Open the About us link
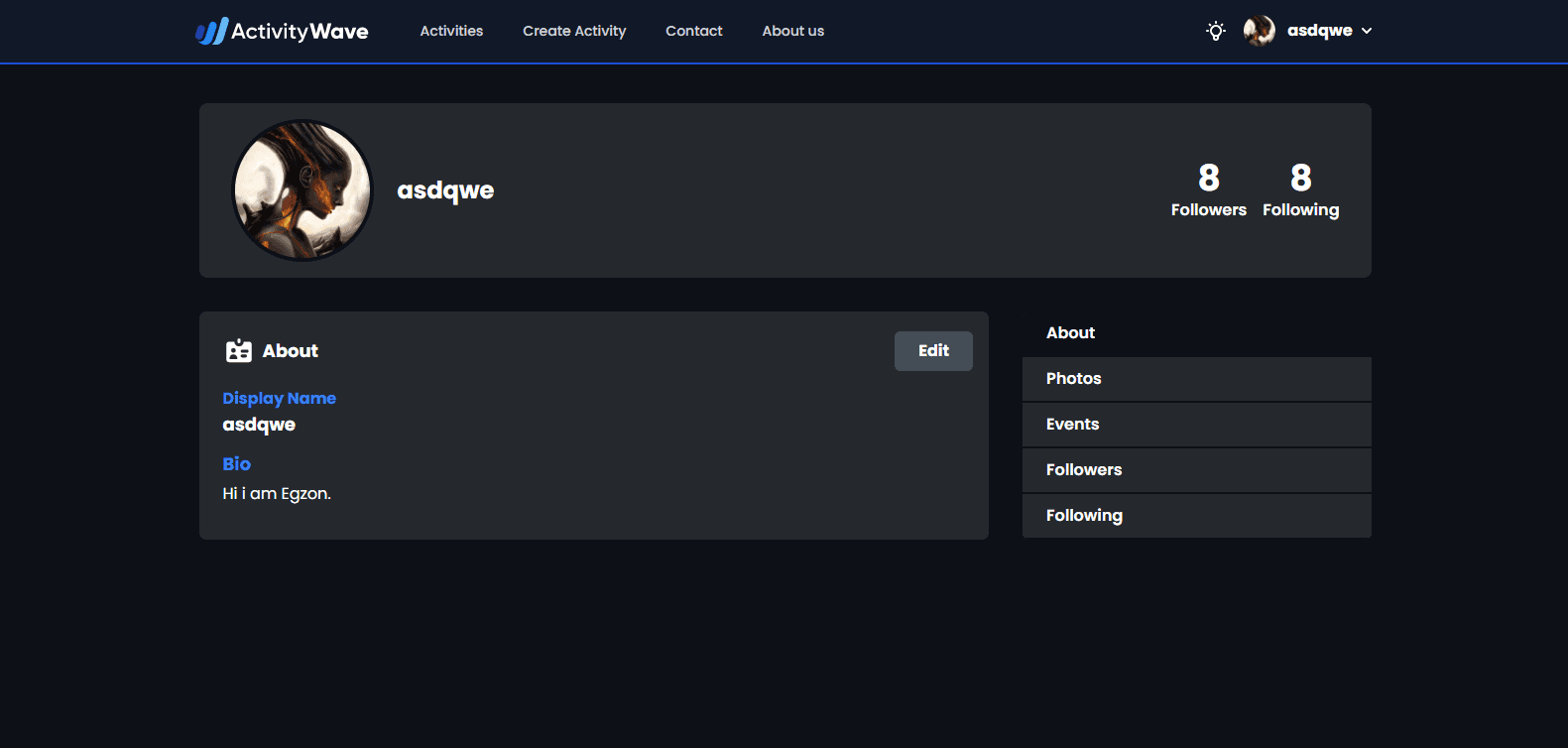This screenshot has width=1568, height=748. click(x=792, y=31)
